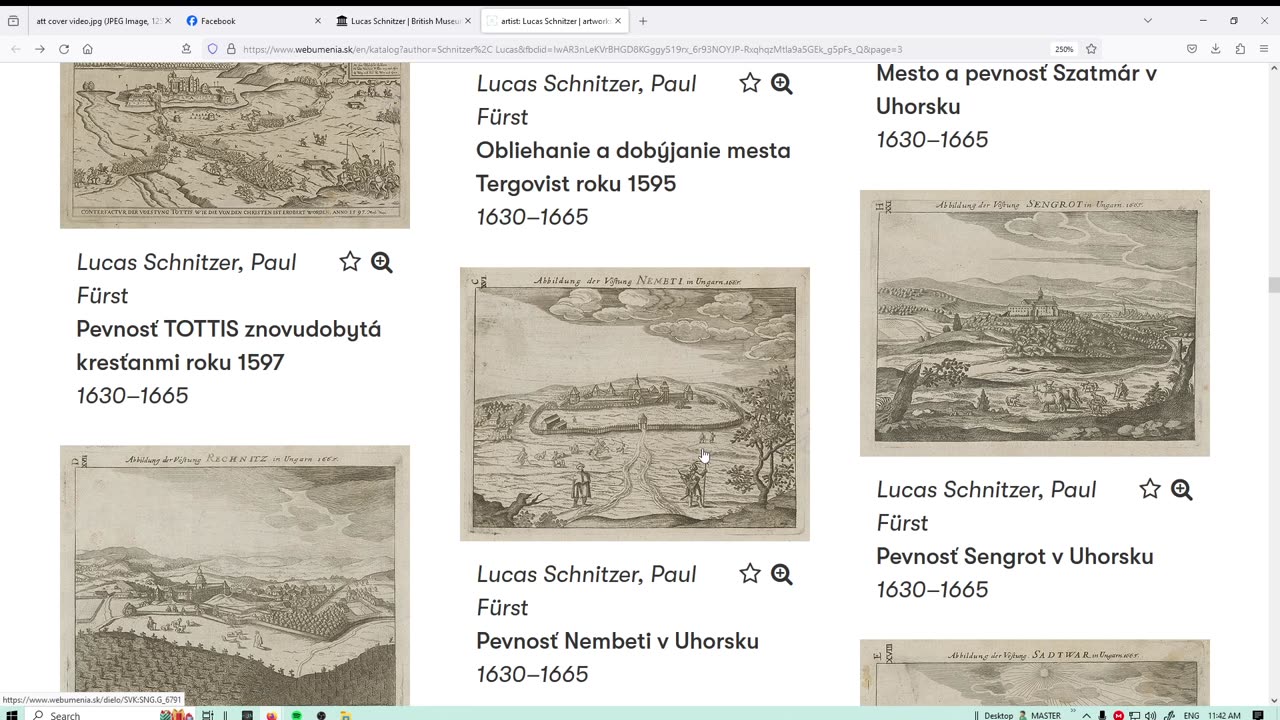
Task: Magnify the Tergovist siege artwork
Action: click(x=782, y=84)
